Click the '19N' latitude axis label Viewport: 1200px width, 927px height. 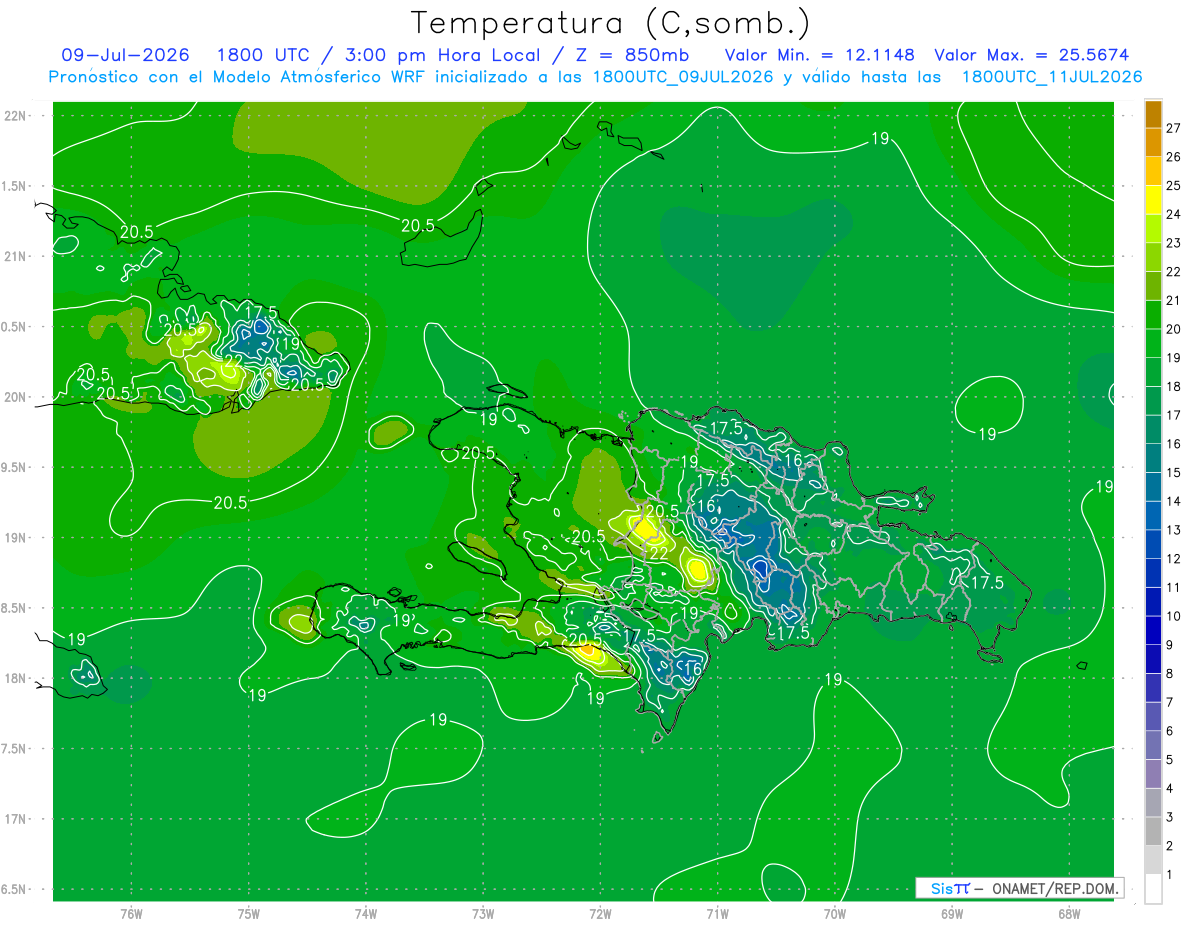pyautogui.click(x=15, y=538)
